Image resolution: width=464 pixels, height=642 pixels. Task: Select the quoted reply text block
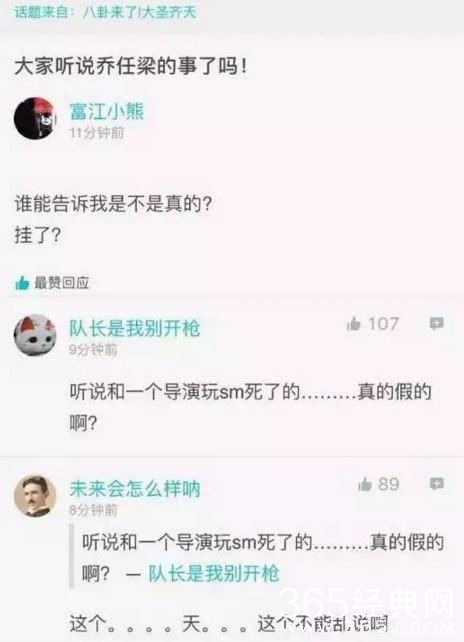258,557
